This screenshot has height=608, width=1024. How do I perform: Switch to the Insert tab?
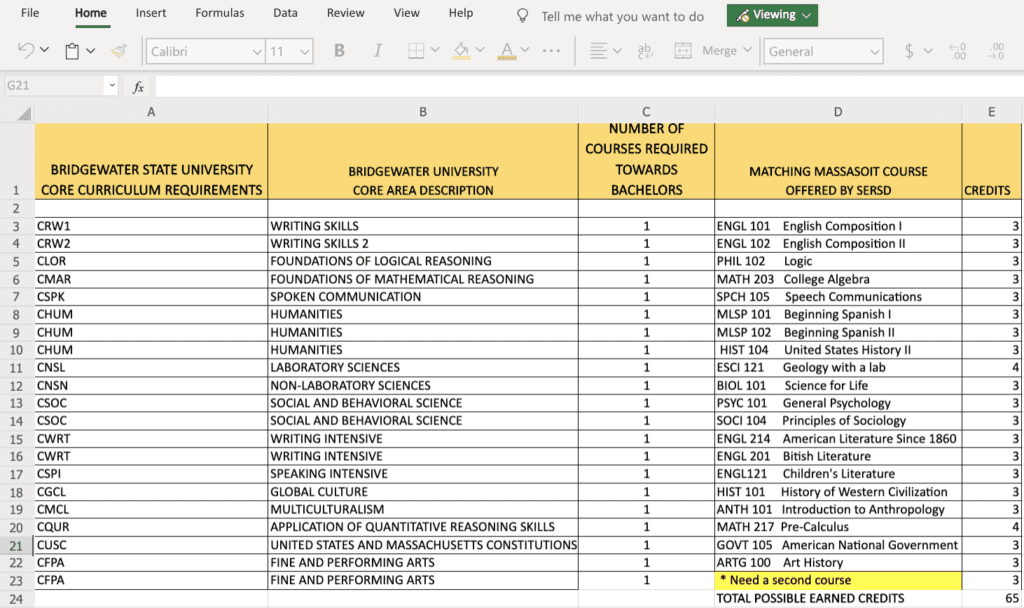coord(151,13)
